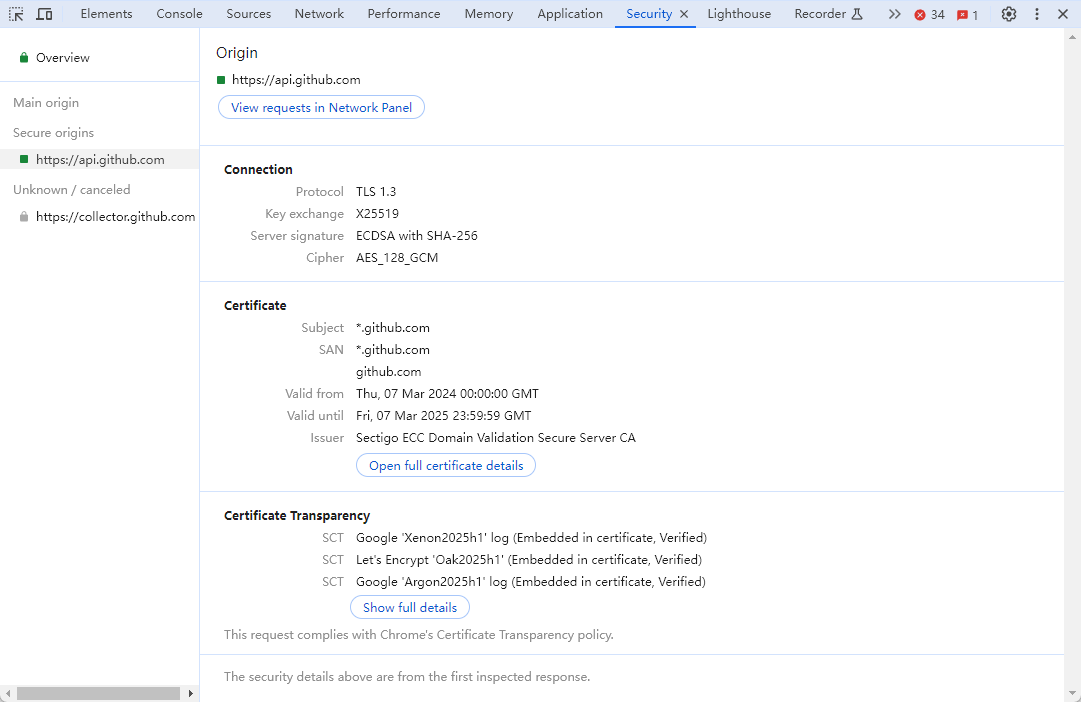This screenshot has height=702, width=1081.
Task: Close the Security tab with X
Action: (x=684, y=14)
